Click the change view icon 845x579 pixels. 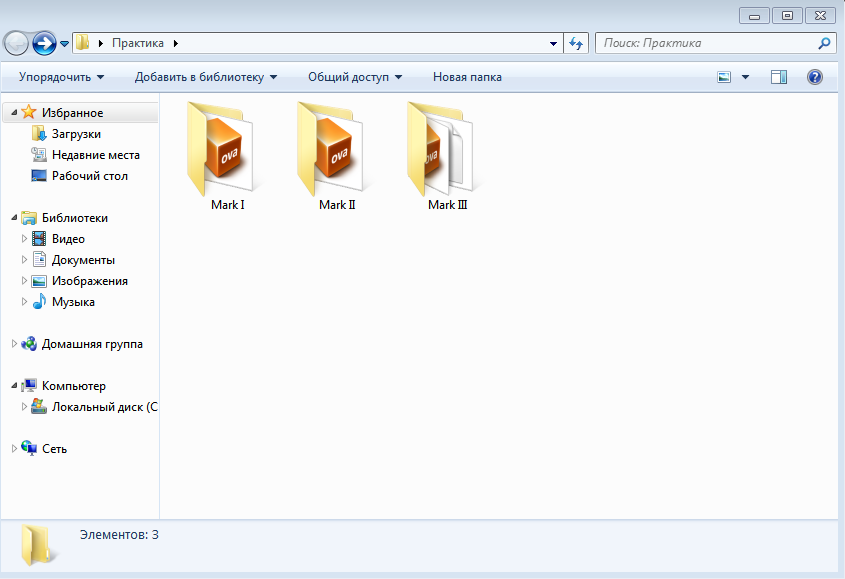tap(724, 77)
